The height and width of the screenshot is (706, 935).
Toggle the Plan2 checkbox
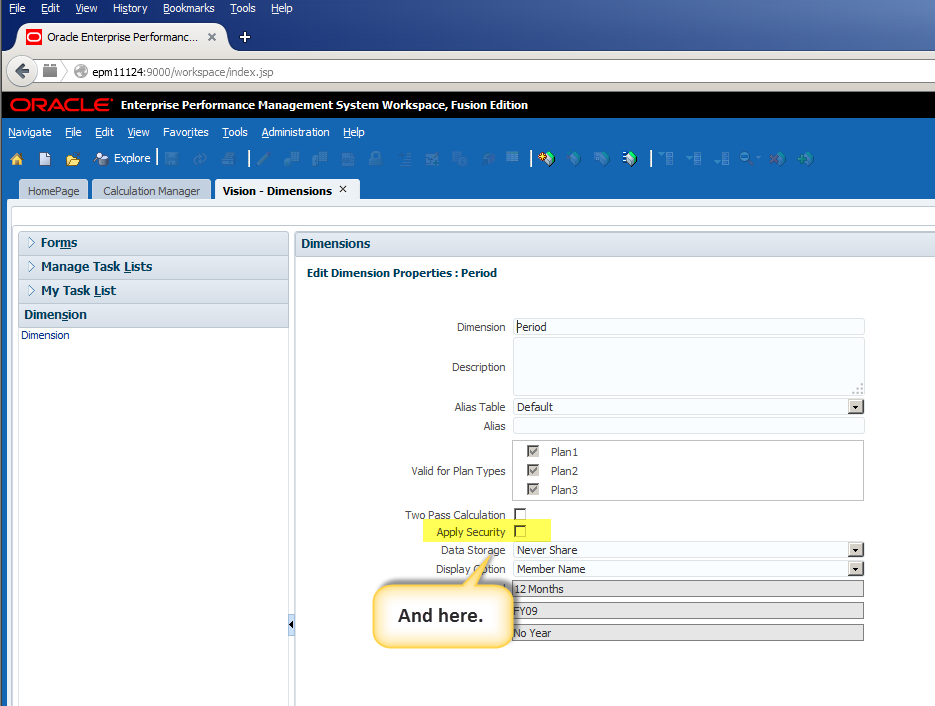tap(533, 470)
